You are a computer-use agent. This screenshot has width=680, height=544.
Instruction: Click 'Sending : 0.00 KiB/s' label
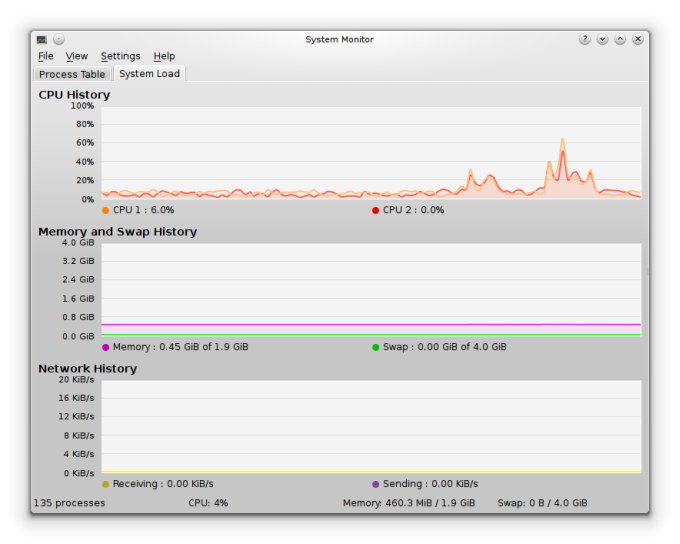[x=430, y=484]
